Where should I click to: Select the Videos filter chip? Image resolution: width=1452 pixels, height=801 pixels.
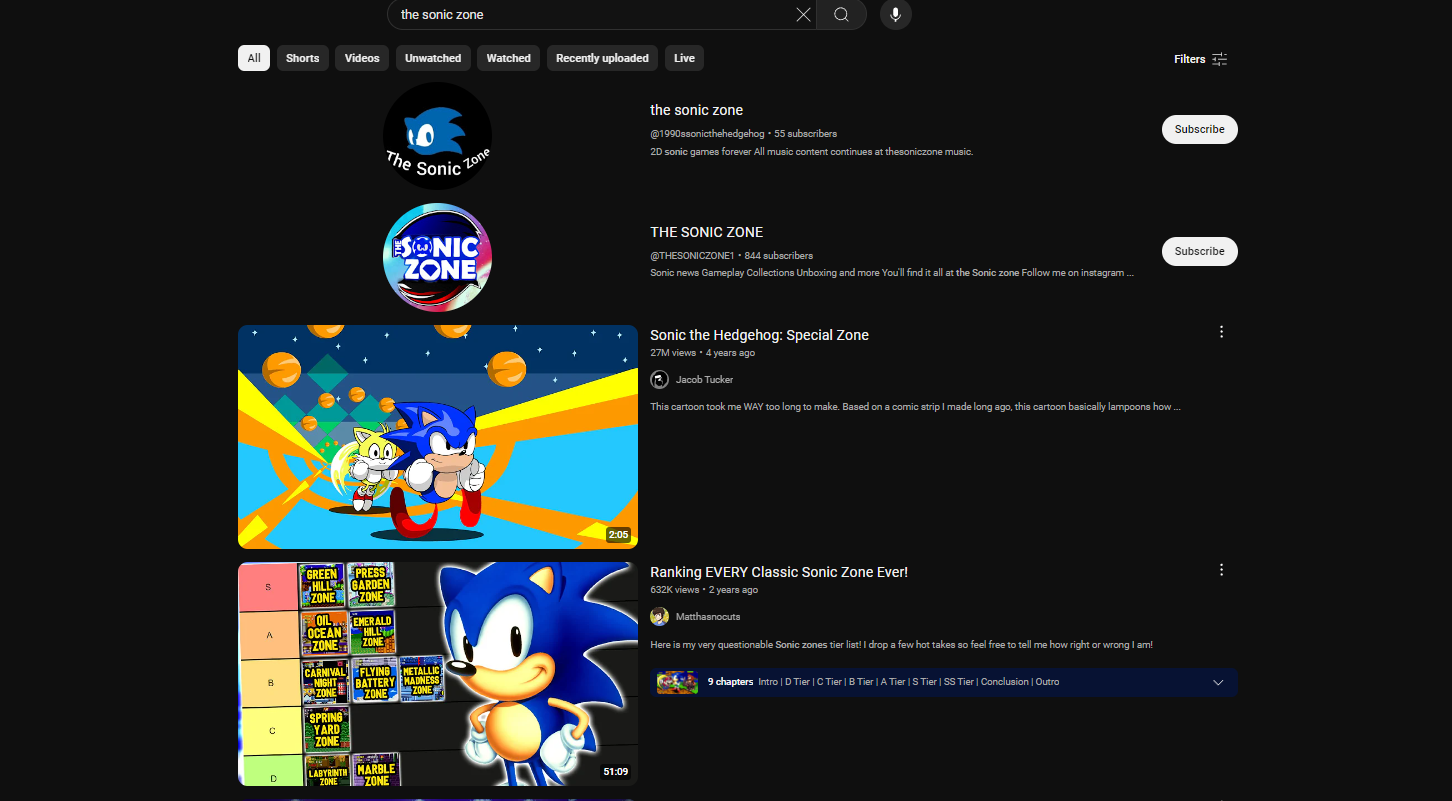point(362,58)
